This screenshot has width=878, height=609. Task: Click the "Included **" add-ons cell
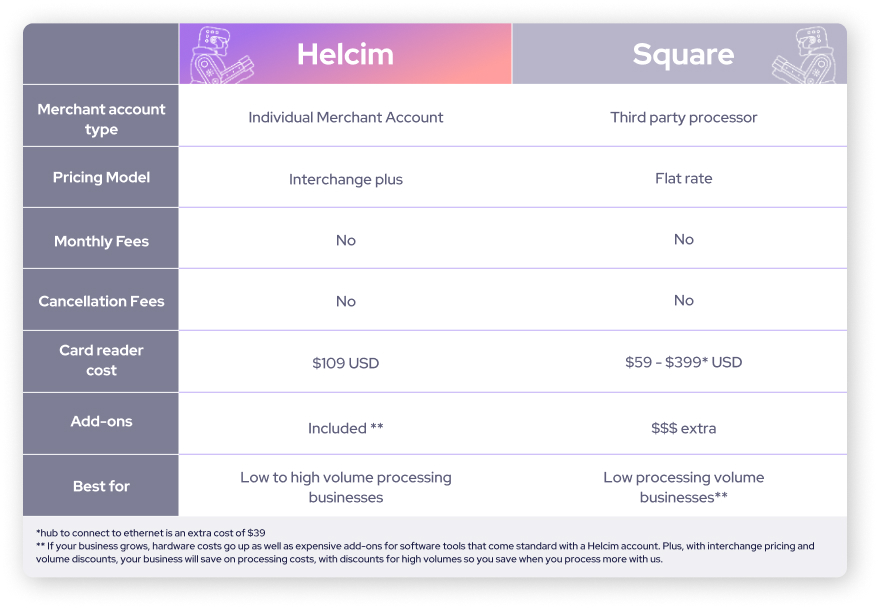pyautogui.click(x=346, y=428)
